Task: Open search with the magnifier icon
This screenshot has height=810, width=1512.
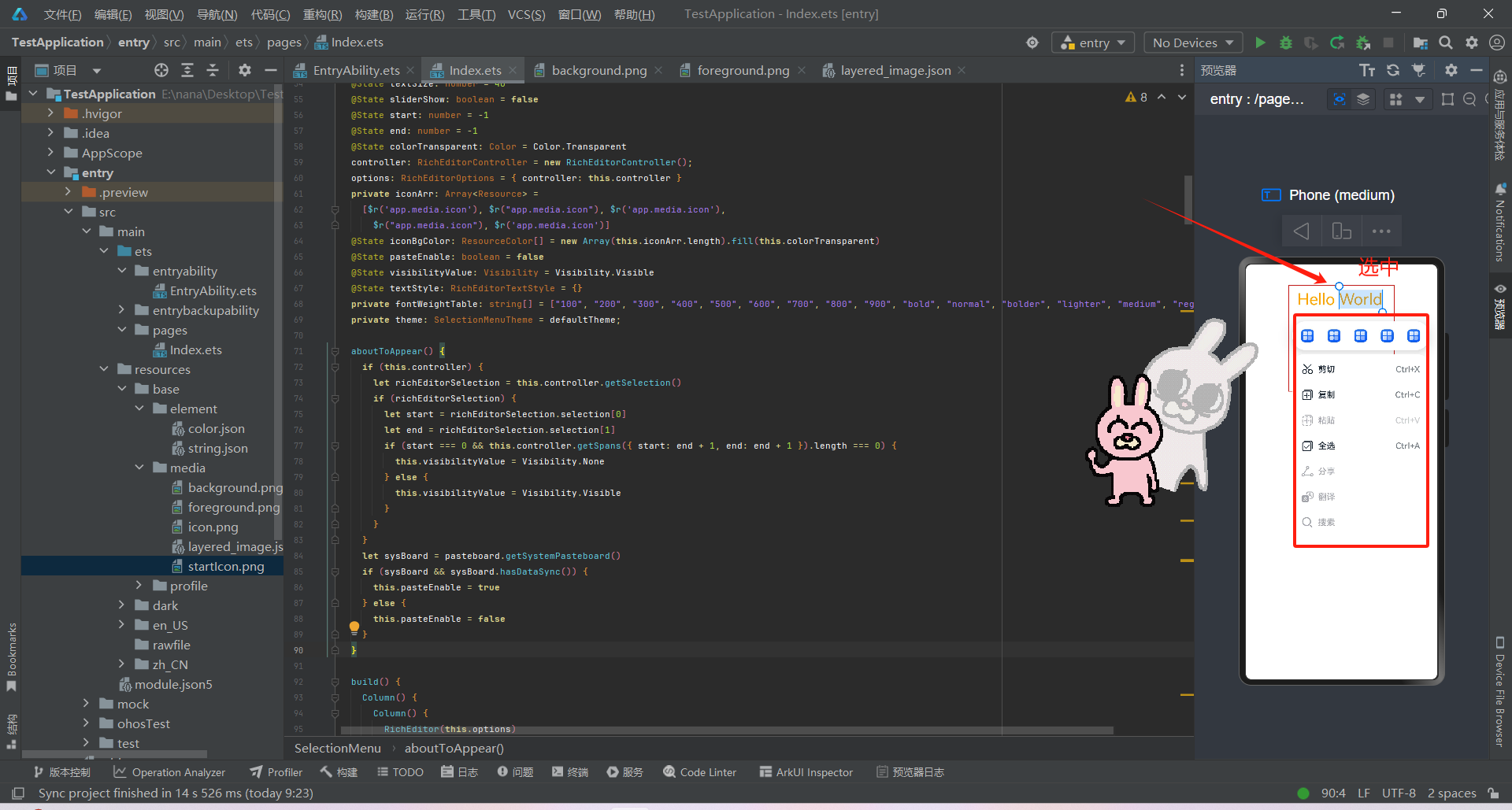Action: 1446,43
